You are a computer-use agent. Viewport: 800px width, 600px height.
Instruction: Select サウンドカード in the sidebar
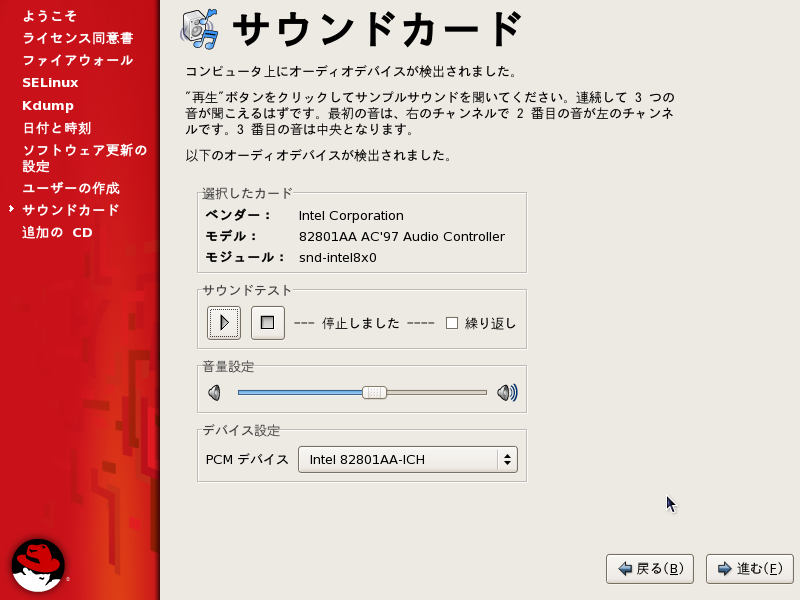click(x=71, y=210)
